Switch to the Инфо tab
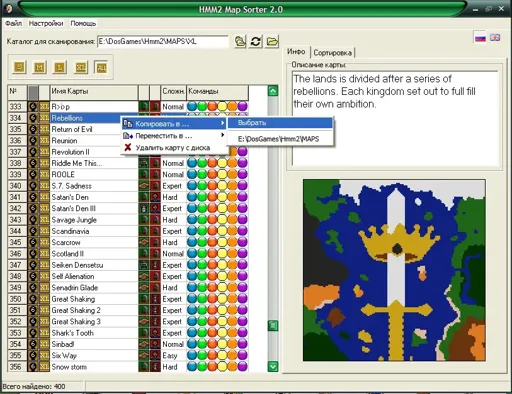512x394 pixels. pyautogui.click(x=296, y=52)
